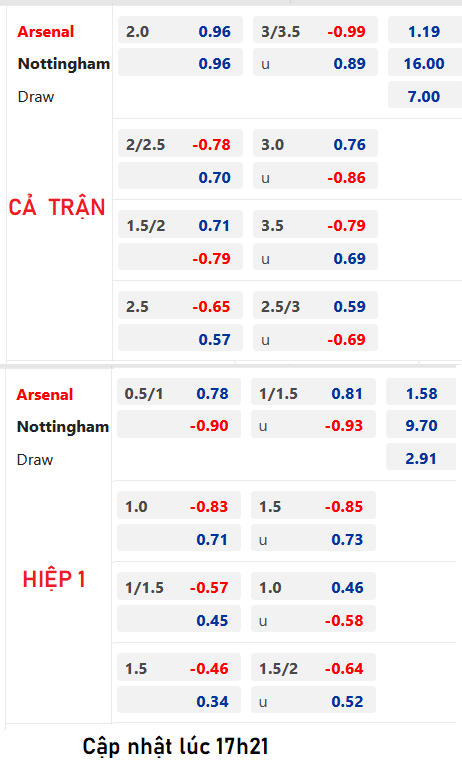Viewport: 462px width, 766px height.
Task: Select first-half Draw odds 2.91
Action: (421, 458)
